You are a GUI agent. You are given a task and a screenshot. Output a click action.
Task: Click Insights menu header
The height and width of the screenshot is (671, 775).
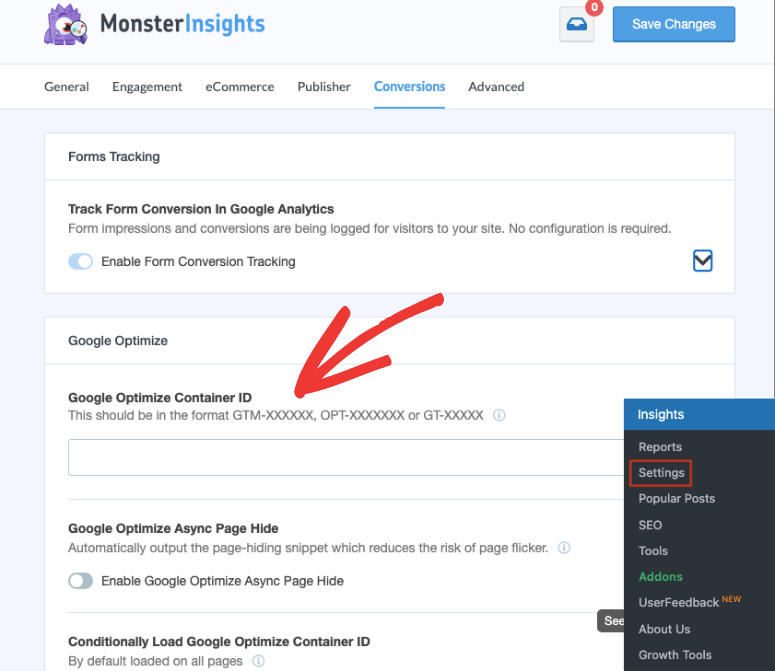pyautogui.click(x=699, y=414)
